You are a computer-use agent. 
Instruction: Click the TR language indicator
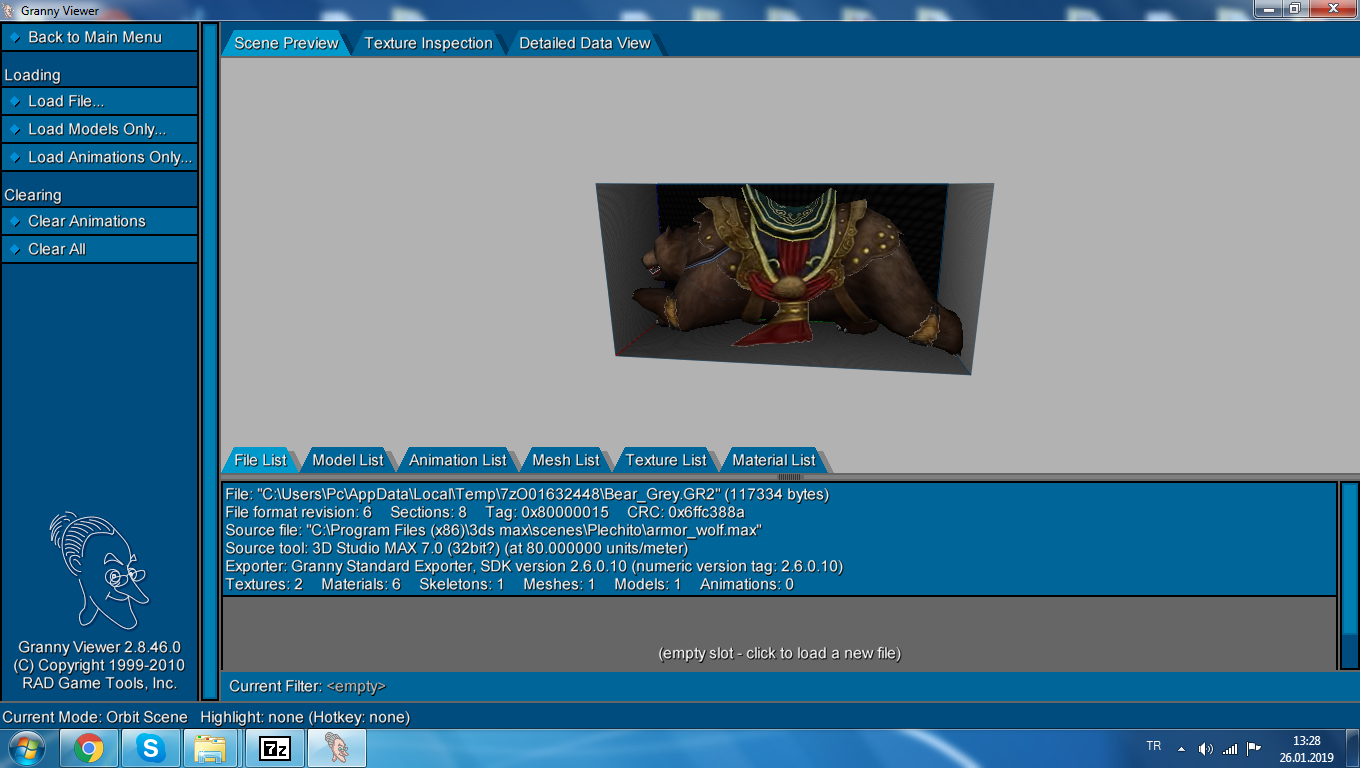[1153, 746]
